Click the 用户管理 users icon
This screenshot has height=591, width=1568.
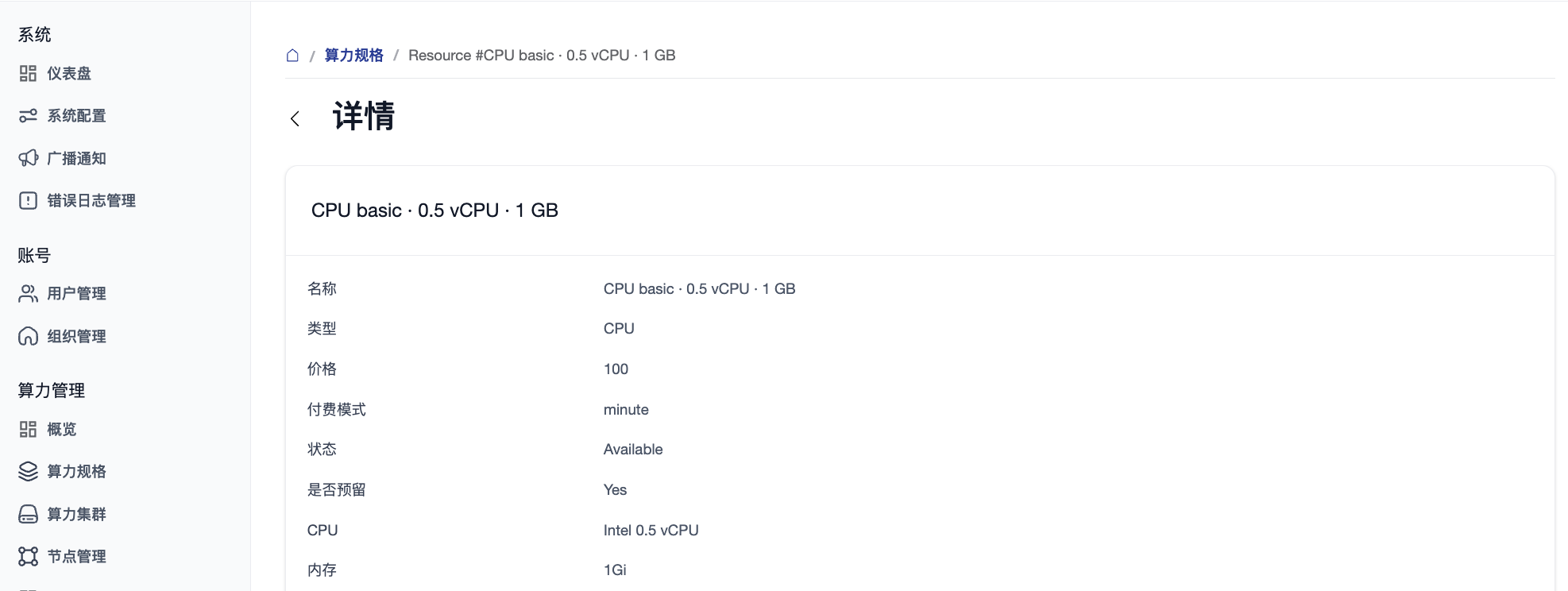(28, 294)
